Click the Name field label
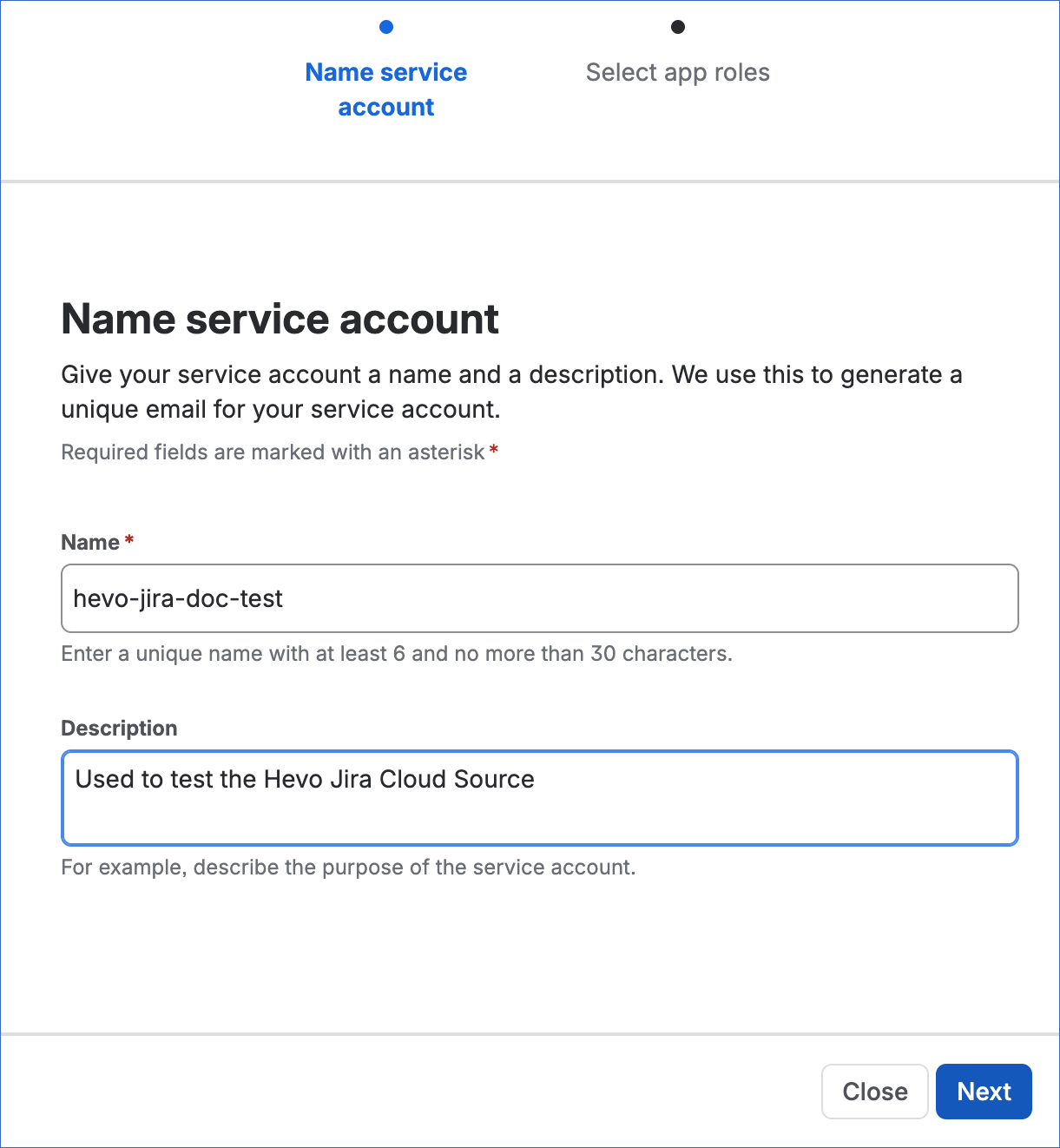Viewport: 1060px width, 1148px height. pos(97,542)
